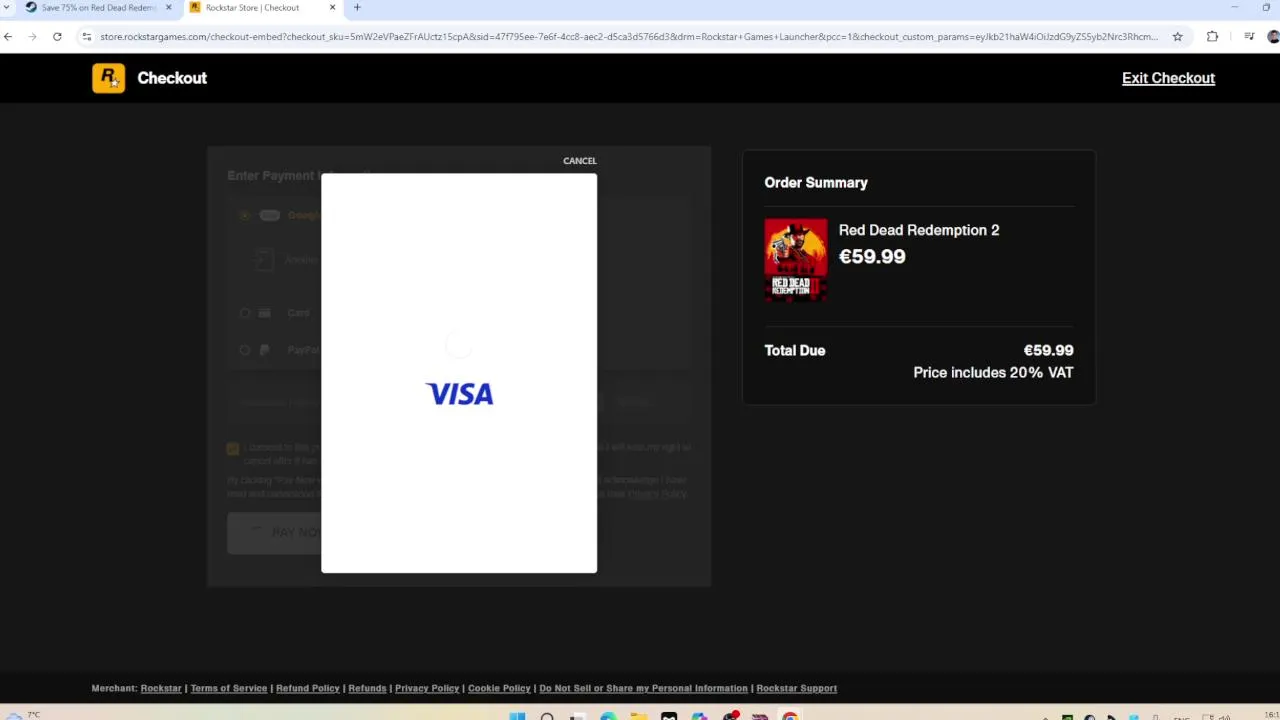The width and height of the screenshot is (1280, 720).
Task: Bookmark this page with star icon
Action: pos(1177,37)
